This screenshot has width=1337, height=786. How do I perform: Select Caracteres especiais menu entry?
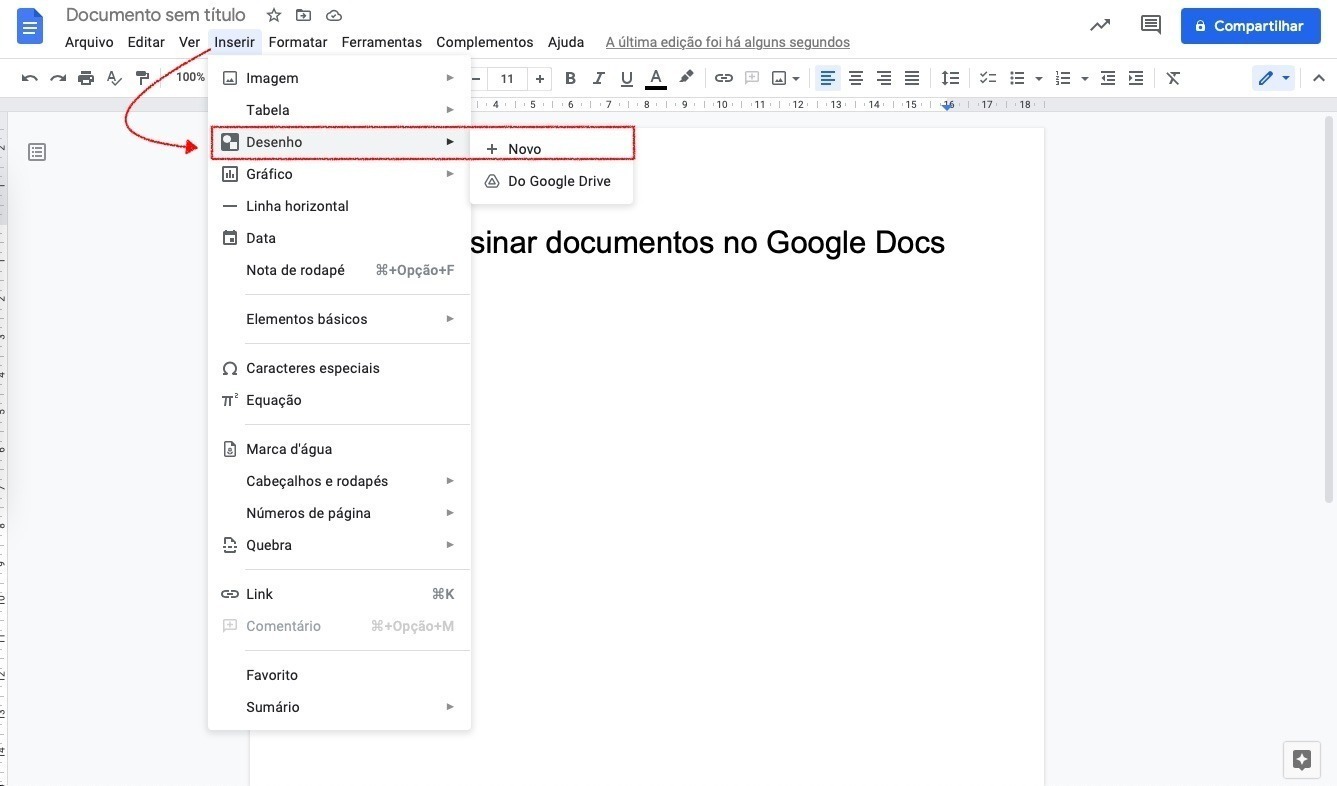point(339,368)
